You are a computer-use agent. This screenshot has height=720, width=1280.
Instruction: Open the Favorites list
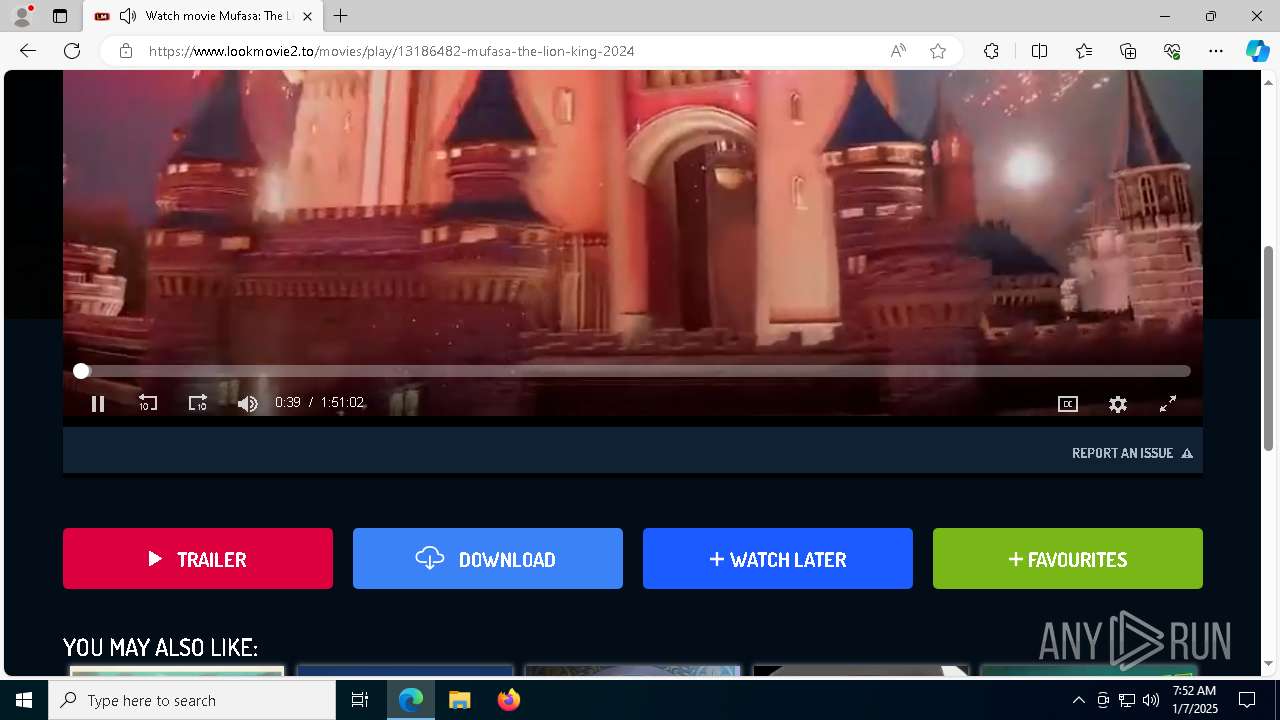1084,51
